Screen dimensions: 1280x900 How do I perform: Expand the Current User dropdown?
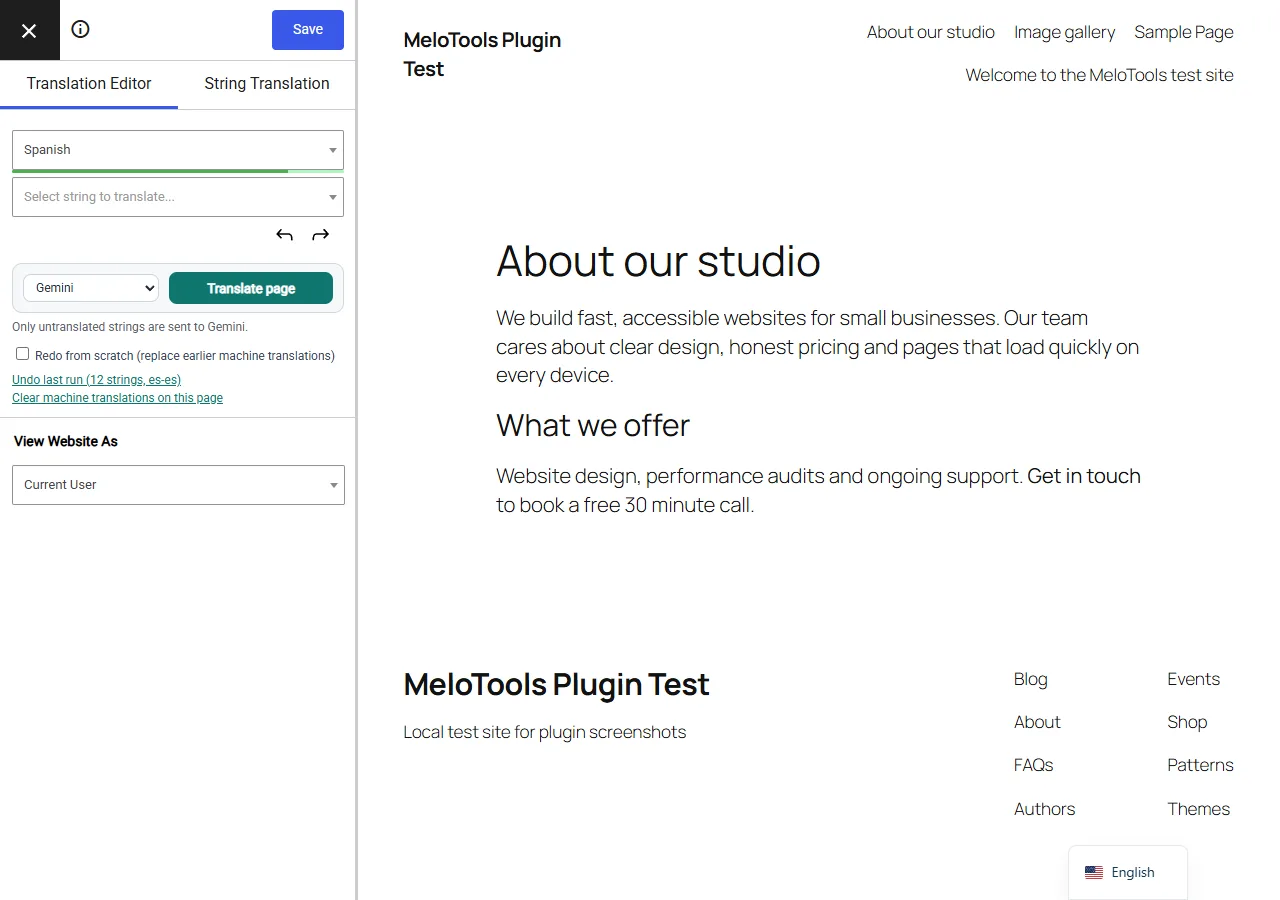click(x=178, y=485)
